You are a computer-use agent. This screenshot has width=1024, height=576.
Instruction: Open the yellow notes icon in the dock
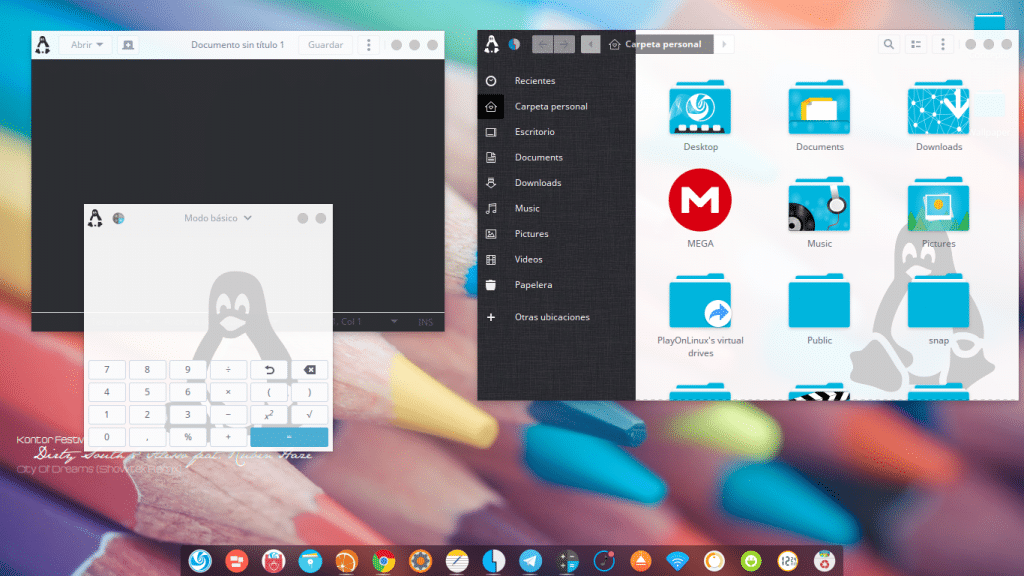tap(457, 560)
